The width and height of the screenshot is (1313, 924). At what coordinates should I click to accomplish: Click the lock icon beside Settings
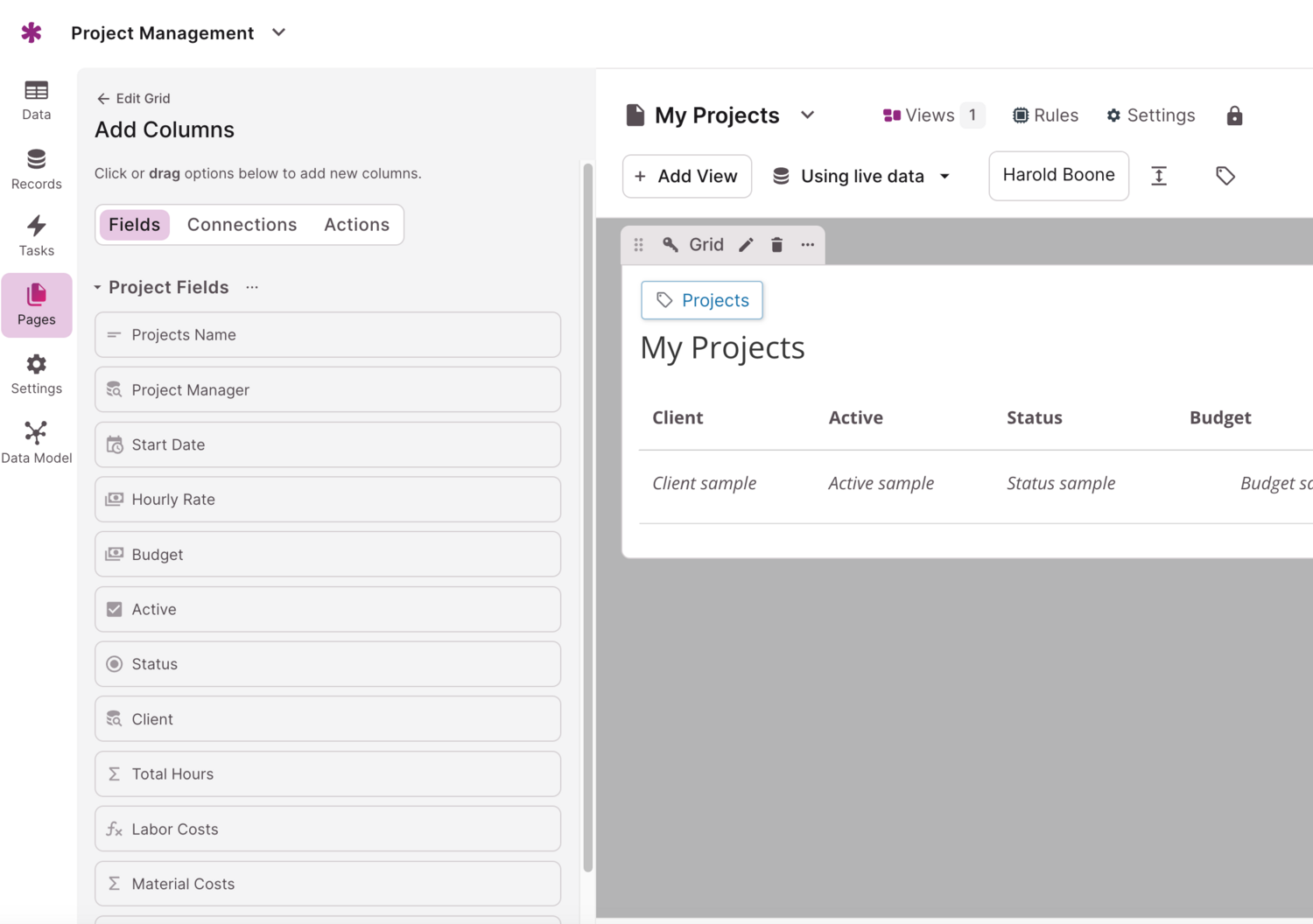[1234, 115]
